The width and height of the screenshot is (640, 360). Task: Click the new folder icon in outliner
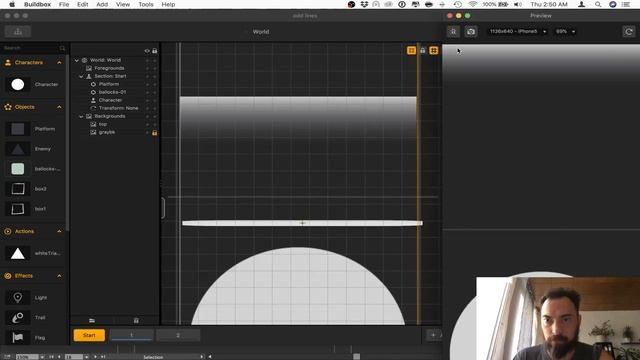(x=92, y=320)
